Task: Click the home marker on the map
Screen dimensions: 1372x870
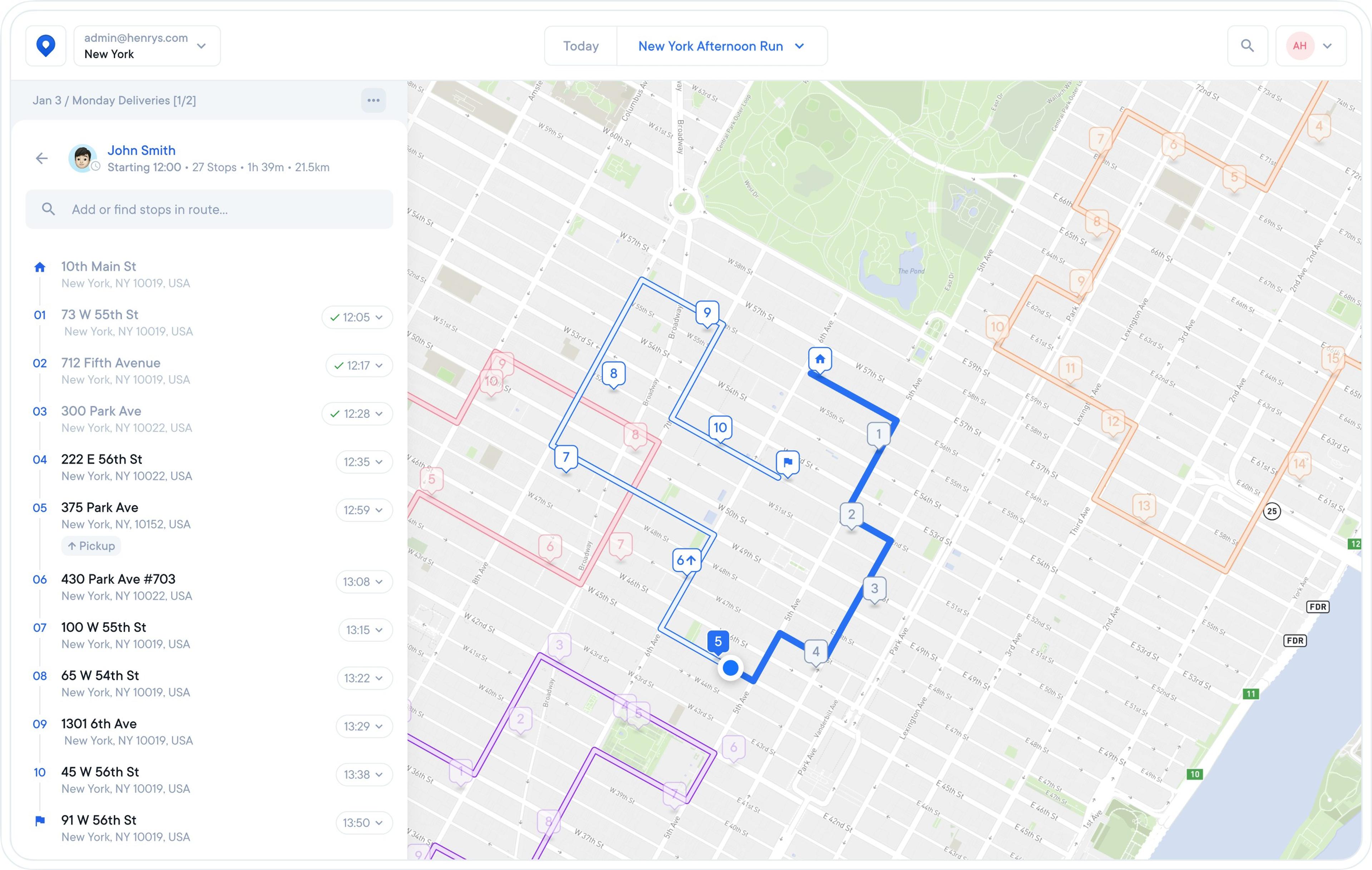Action: (820, 360)
